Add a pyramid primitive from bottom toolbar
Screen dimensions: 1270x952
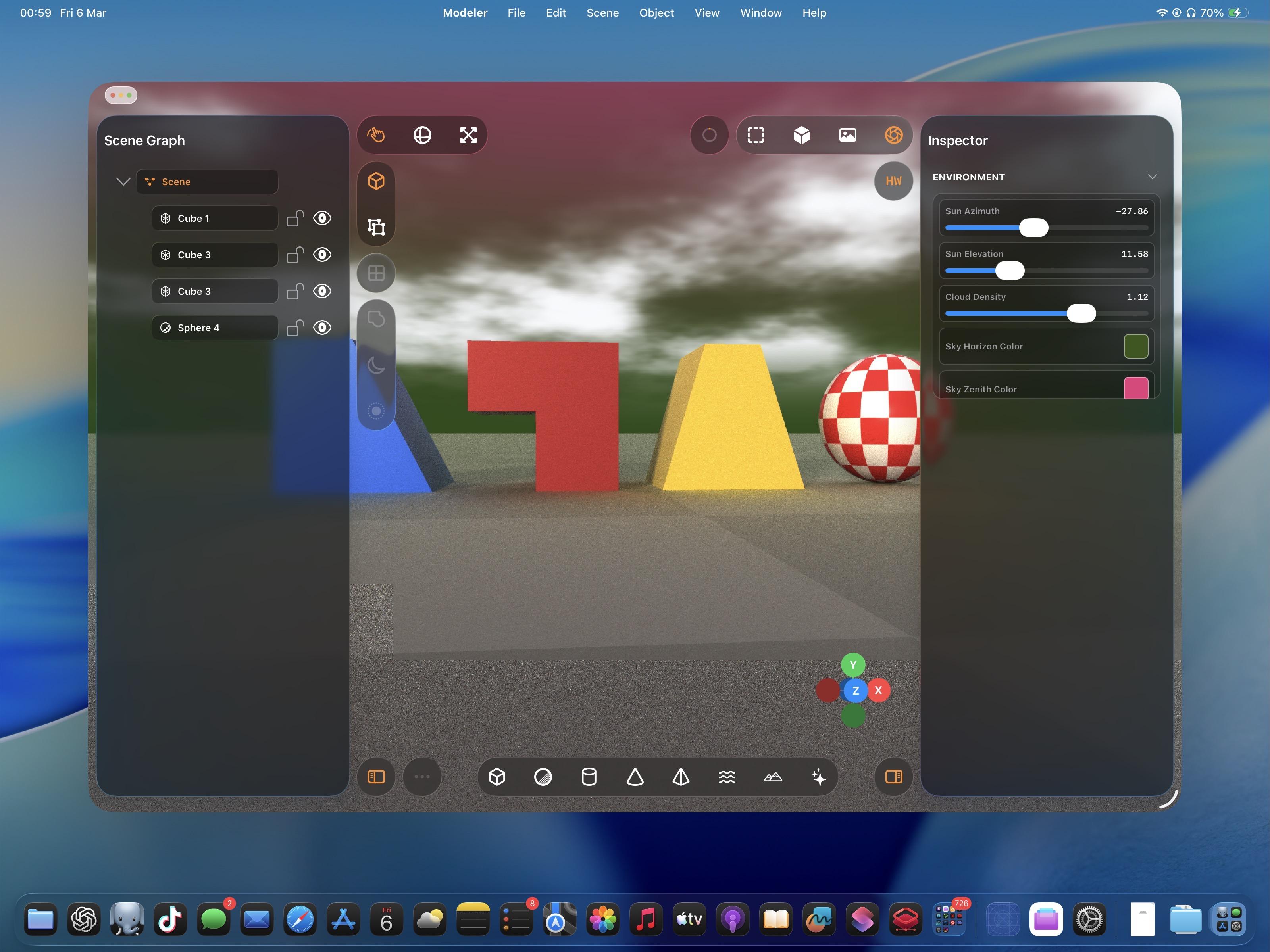[681, 777]
